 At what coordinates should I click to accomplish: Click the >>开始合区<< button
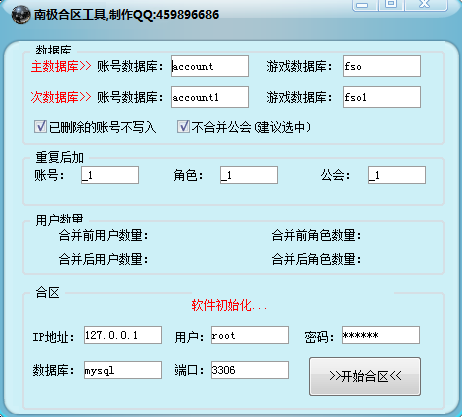click(x=365, y=377)
